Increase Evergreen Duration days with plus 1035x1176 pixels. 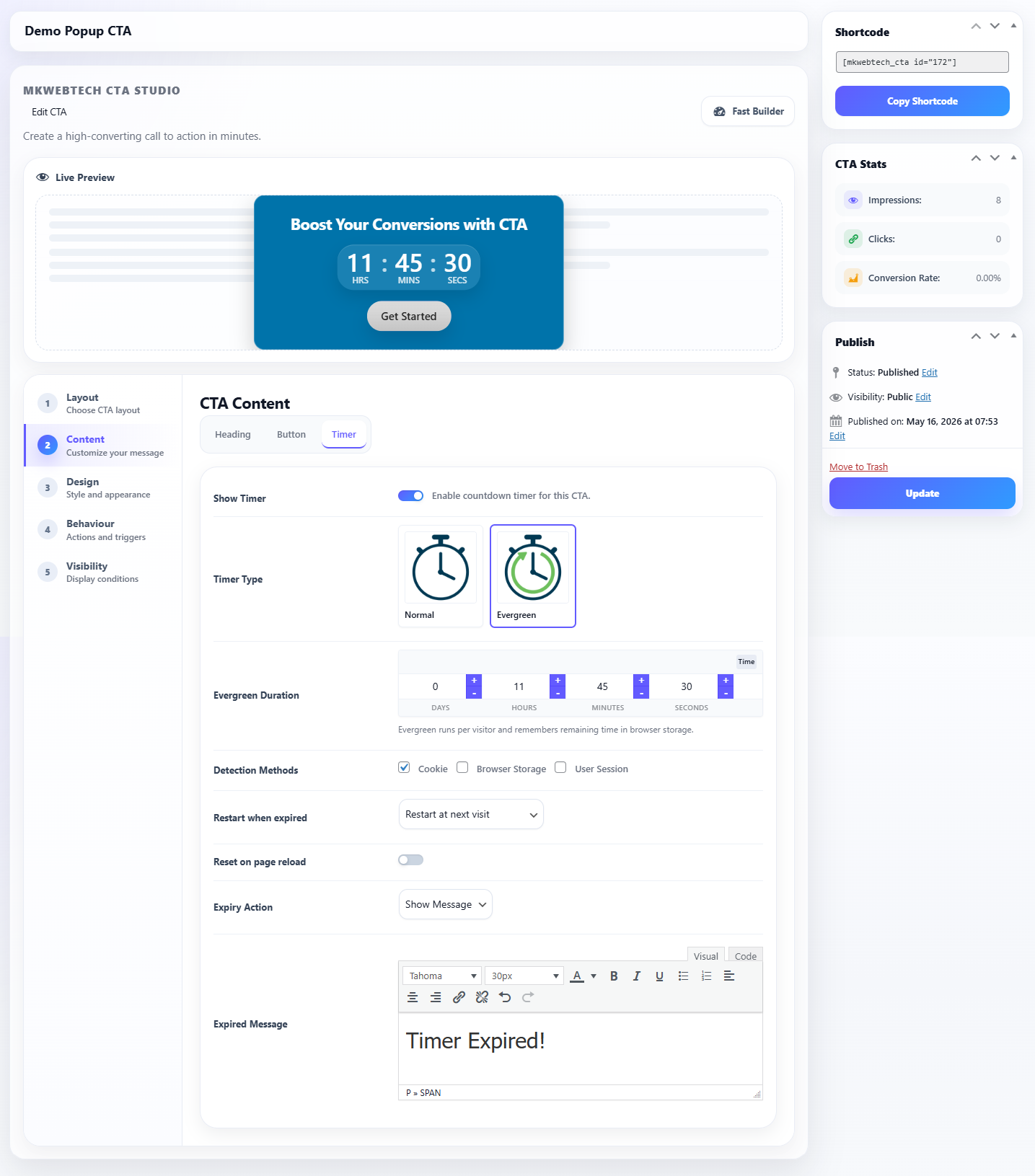[x=474, y=680]
